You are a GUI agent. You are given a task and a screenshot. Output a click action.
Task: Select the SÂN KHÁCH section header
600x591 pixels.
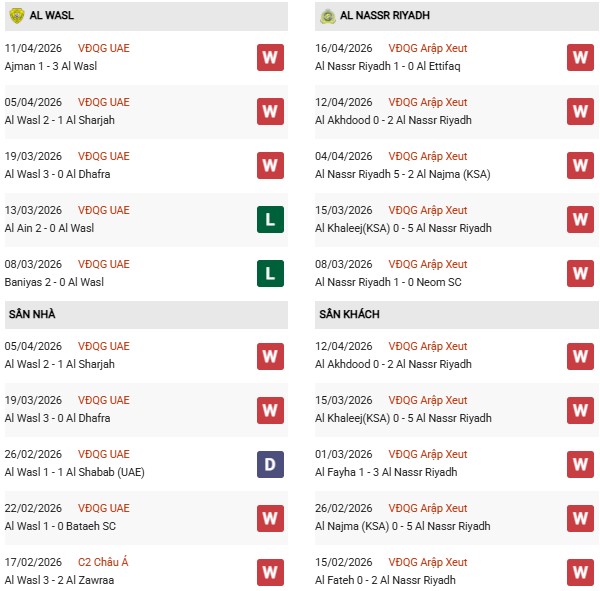[349, 314]
